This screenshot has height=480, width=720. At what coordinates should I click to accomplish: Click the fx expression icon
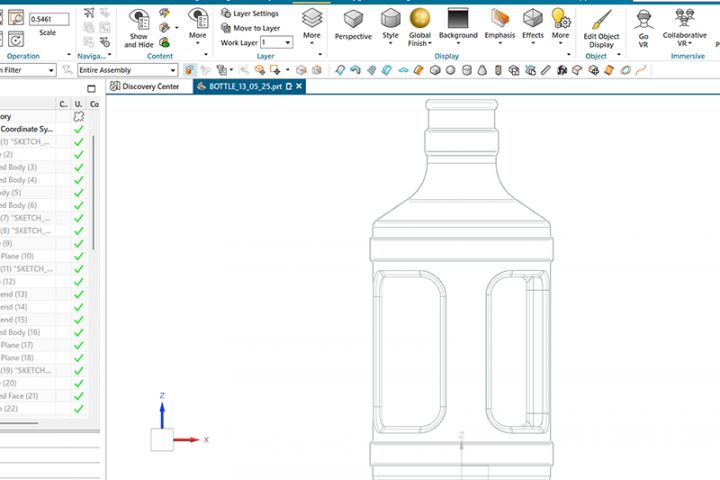click(x=562, y=70)
